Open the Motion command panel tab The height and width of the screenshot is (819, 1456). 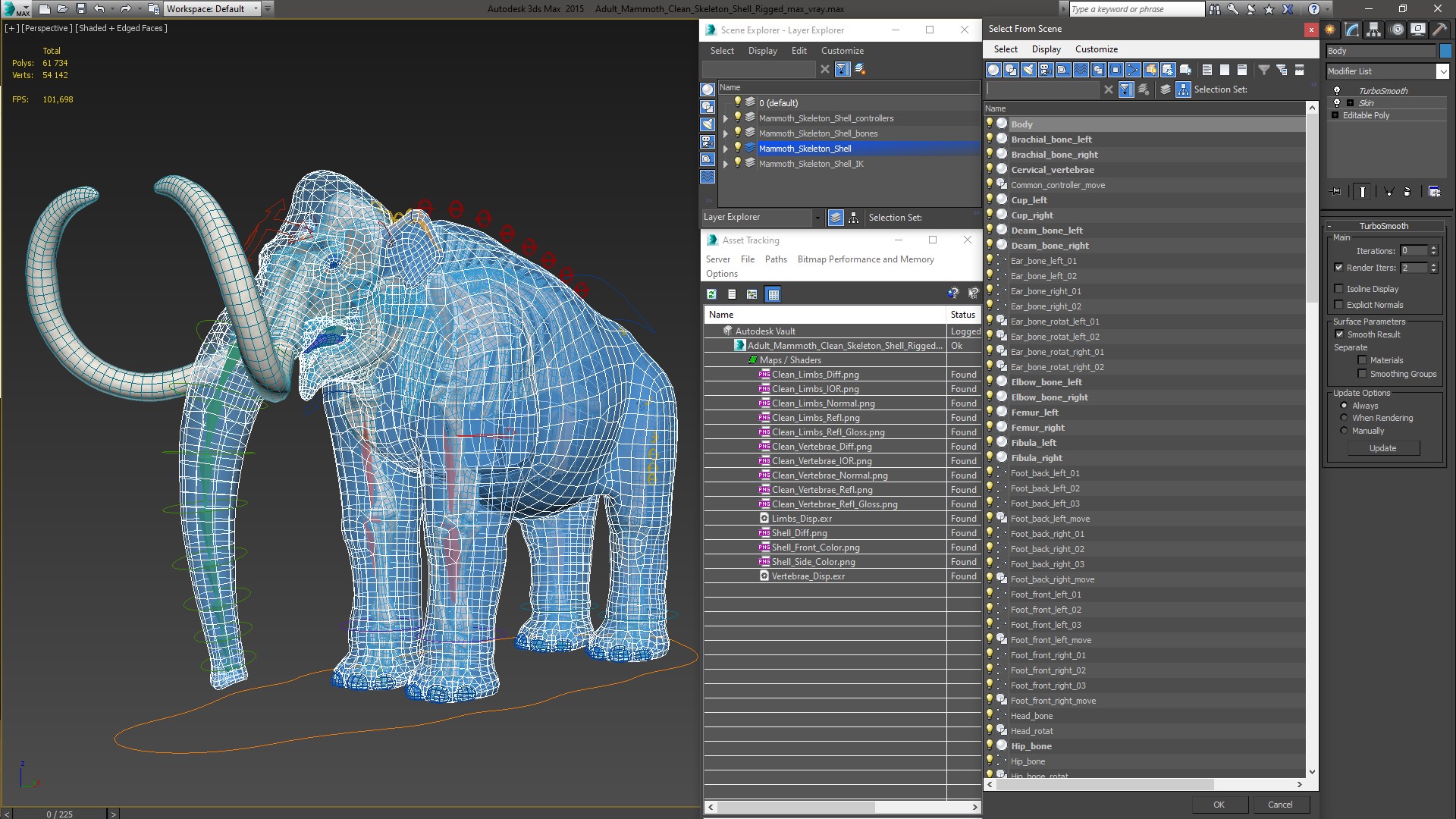click(1396, 30)
